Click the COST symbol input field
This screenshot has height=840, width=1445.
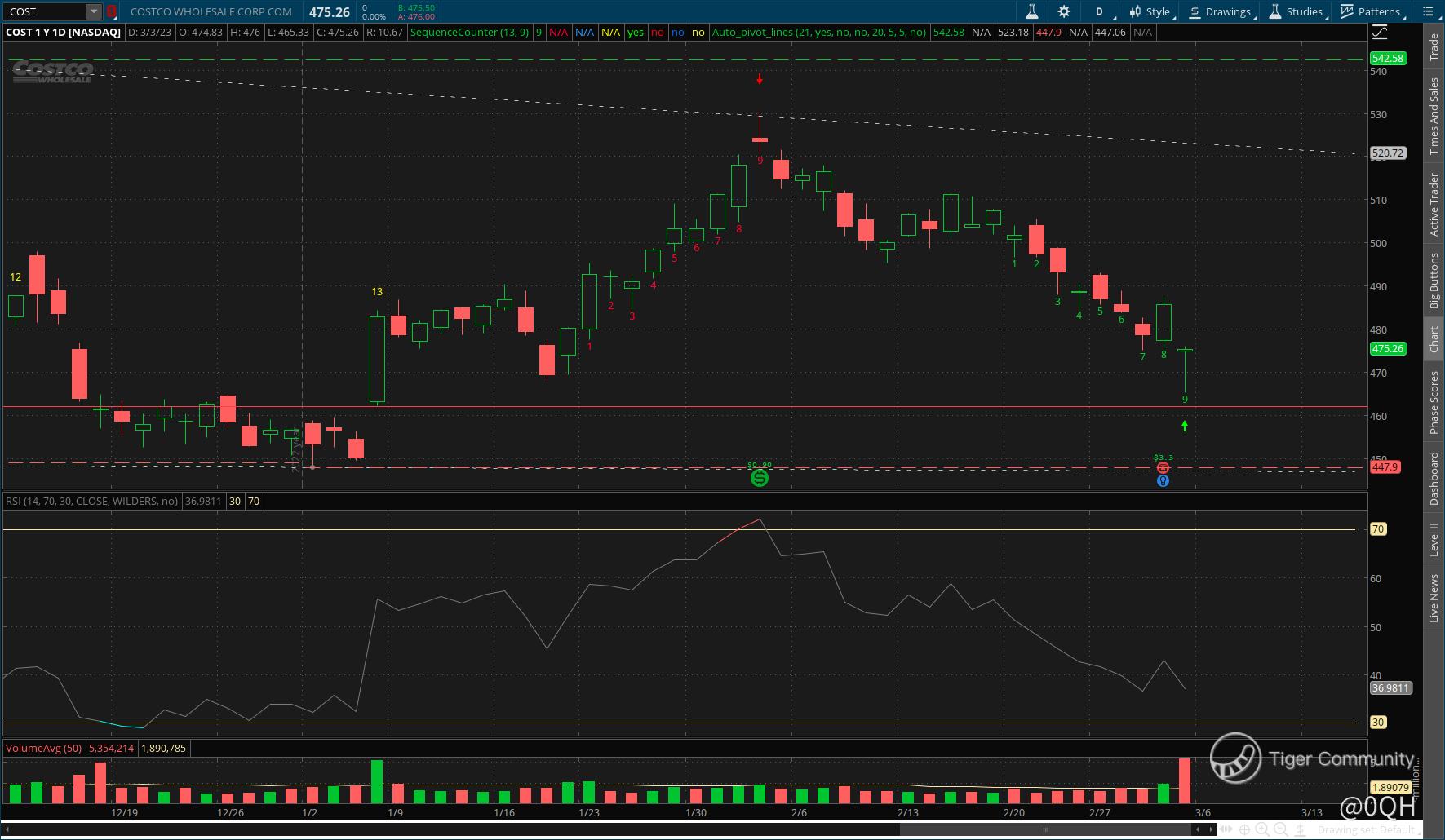point(46,11)
